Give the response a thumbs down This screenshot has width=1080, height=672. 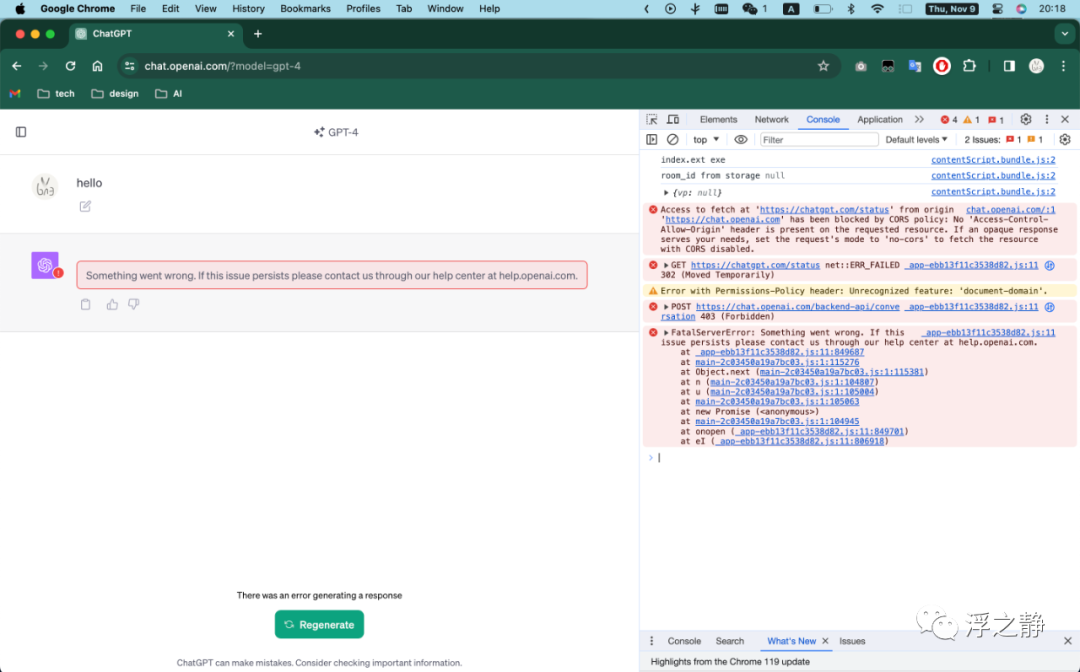click(134, 304)
